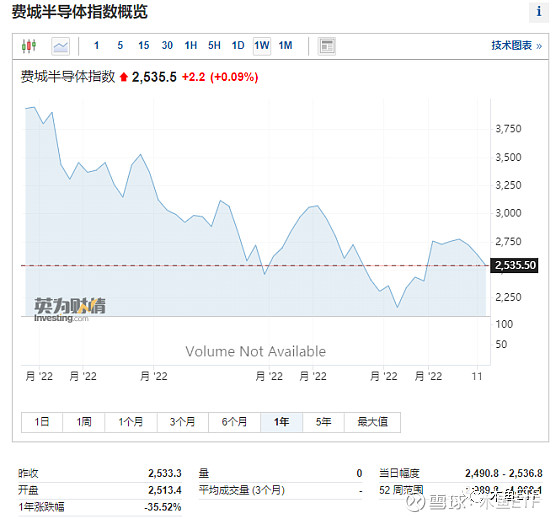Open the news overlay icon in toolbar
This screenshot has height=519, width=556.
point(327,46)
